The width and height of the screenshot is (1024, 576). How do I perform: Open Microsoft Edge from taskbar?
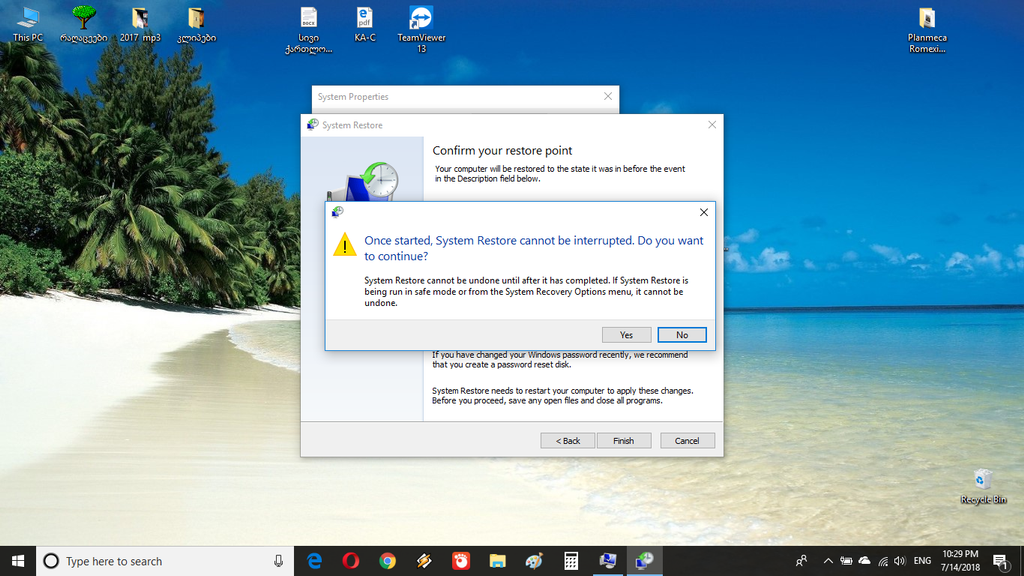[314, 561]
